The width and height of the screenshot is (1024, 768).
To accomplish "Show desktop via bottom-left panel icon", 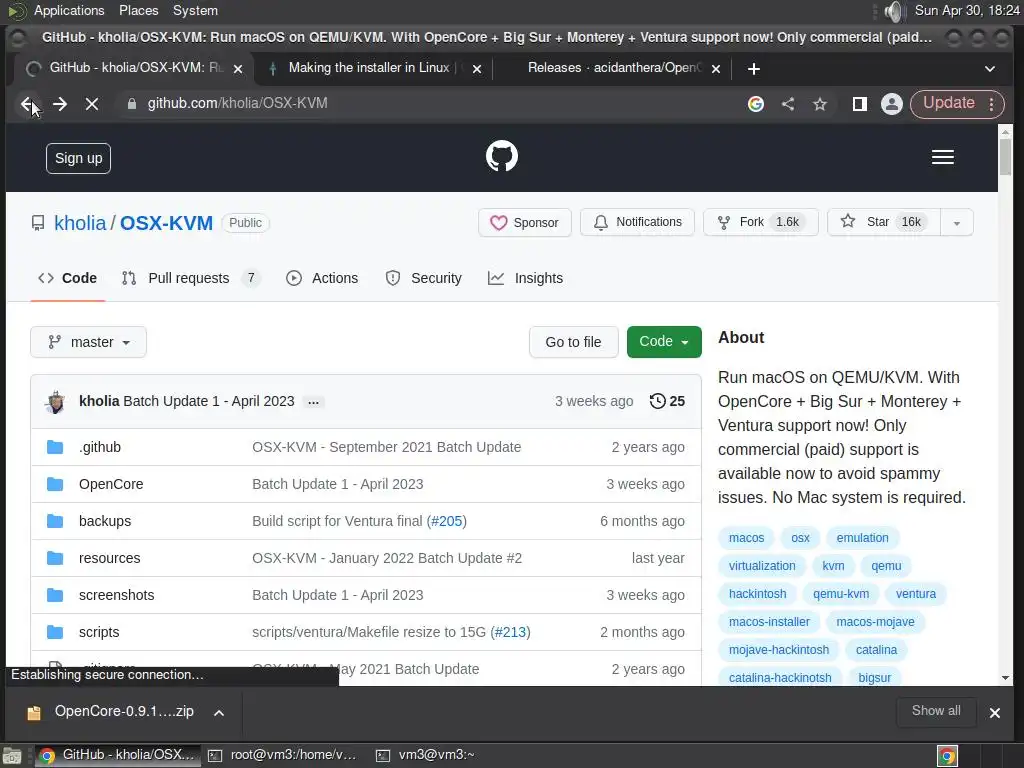I will (x=12, y=756).
